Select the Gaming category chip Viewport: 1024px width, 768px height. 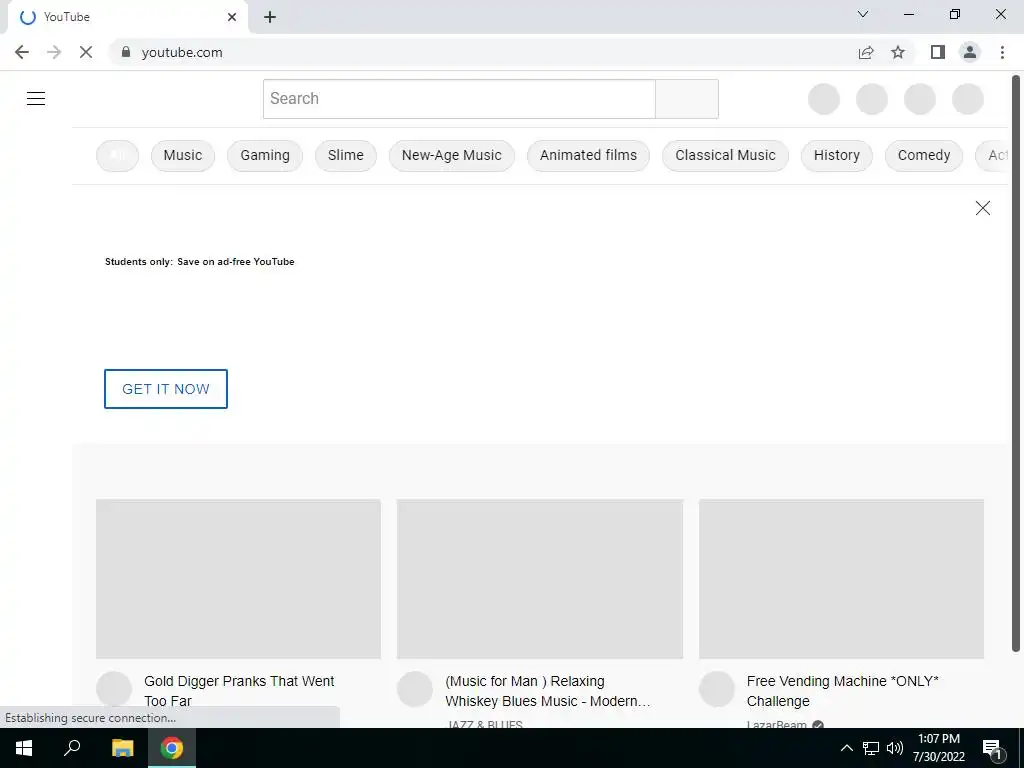[265, 155]
